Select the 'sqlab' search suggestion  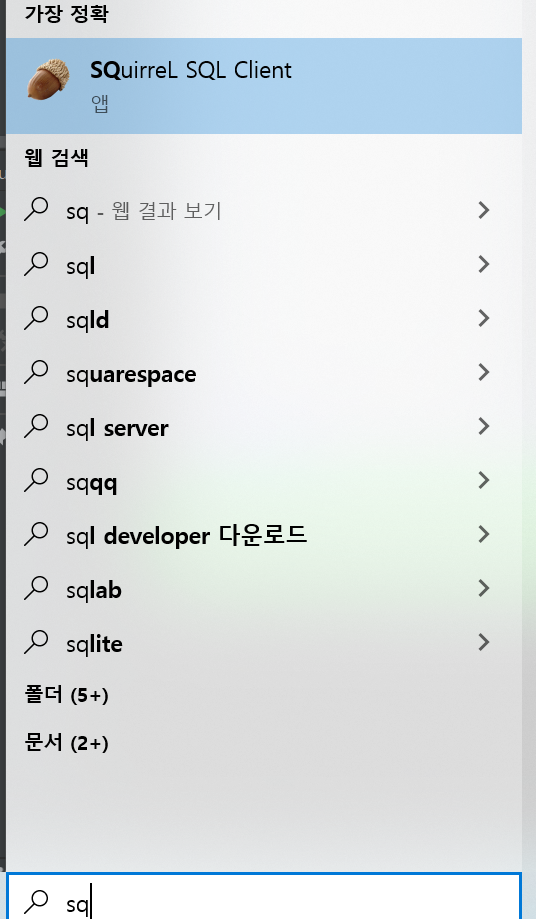click(x=264, y=588)
